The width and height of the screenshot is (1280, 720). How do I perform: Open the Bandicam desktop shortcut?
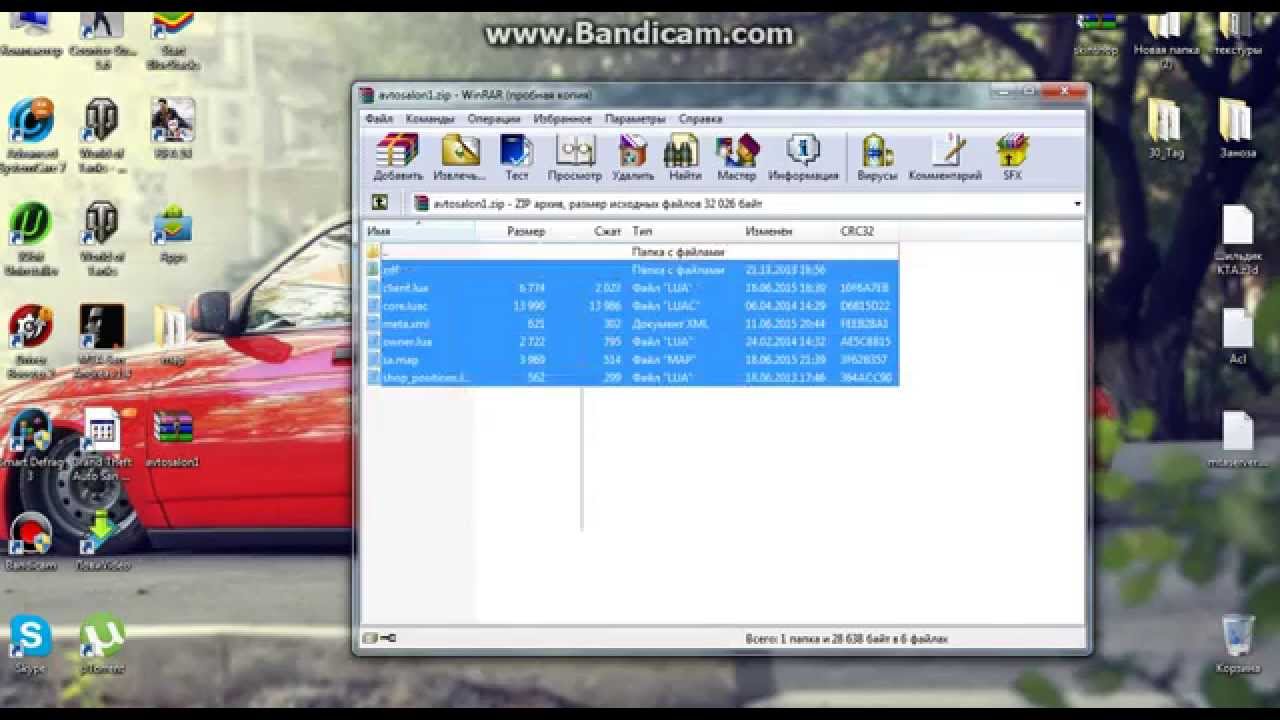coord(30,541)
